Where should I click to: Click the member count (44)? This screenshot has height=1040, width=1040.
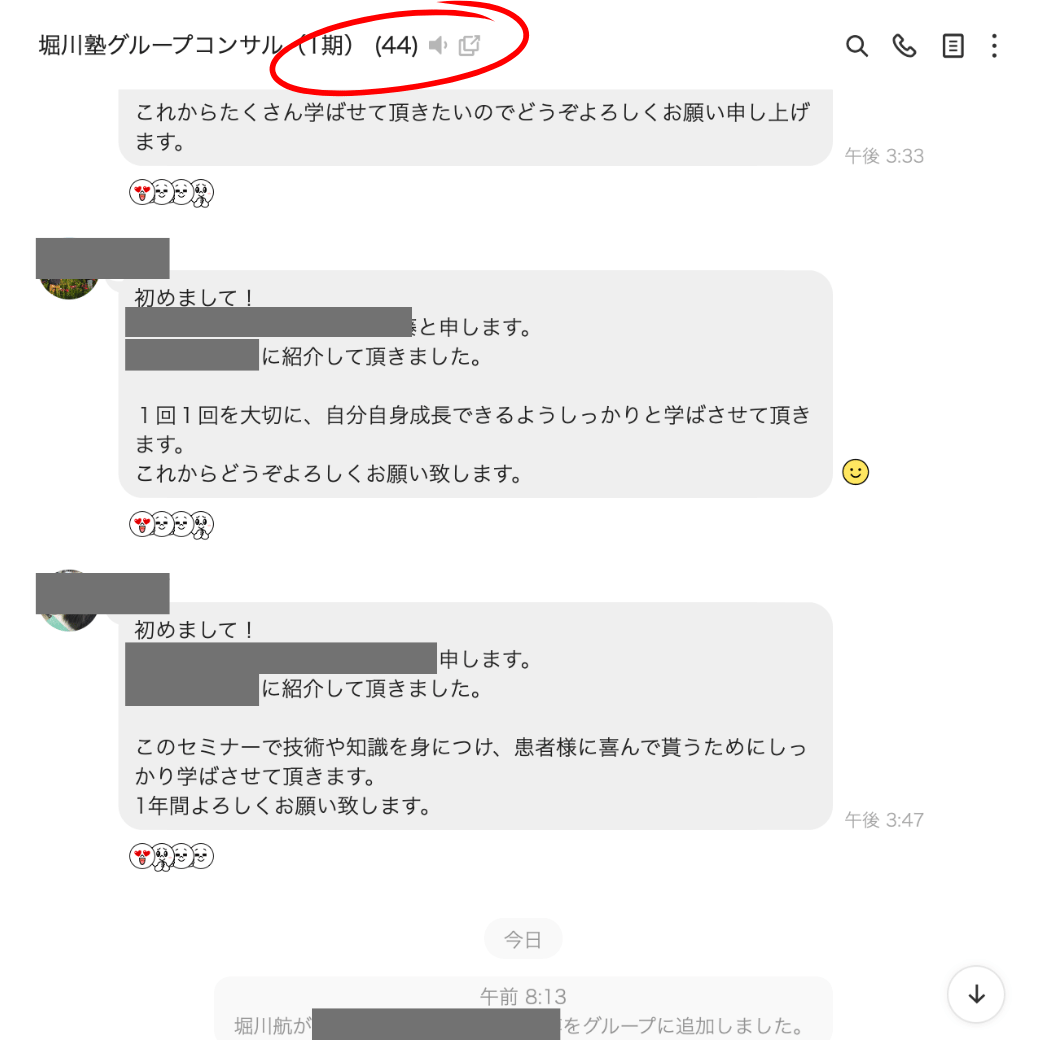click(x=396, y=45)
